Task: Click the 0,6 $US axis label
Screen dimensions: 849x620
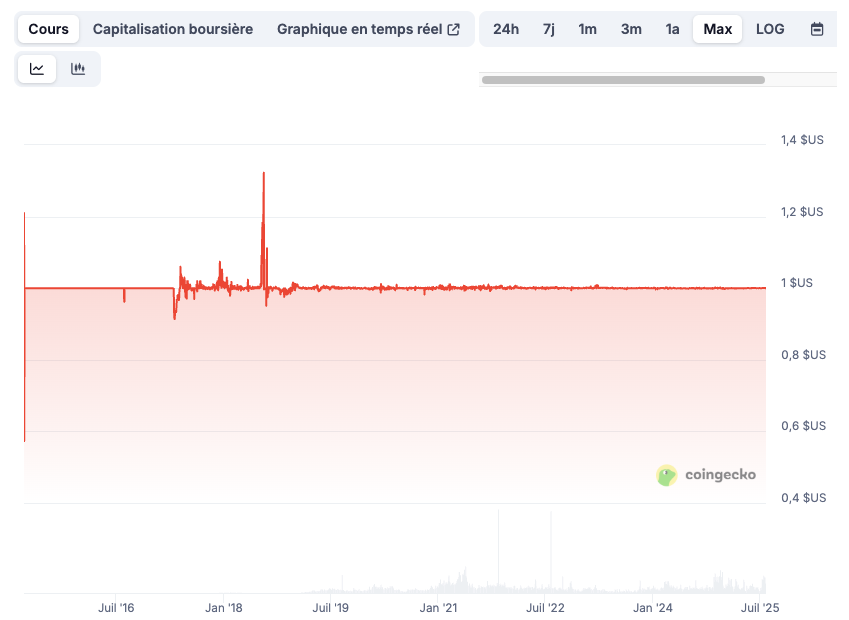Action: tap(804, 426)
